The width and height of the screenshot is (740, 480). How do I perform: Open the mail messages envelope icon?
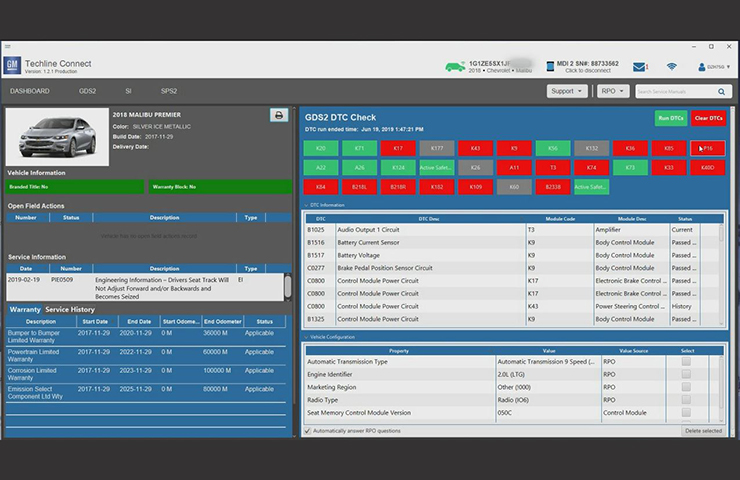pyautogui.click(x=639, y=67)
